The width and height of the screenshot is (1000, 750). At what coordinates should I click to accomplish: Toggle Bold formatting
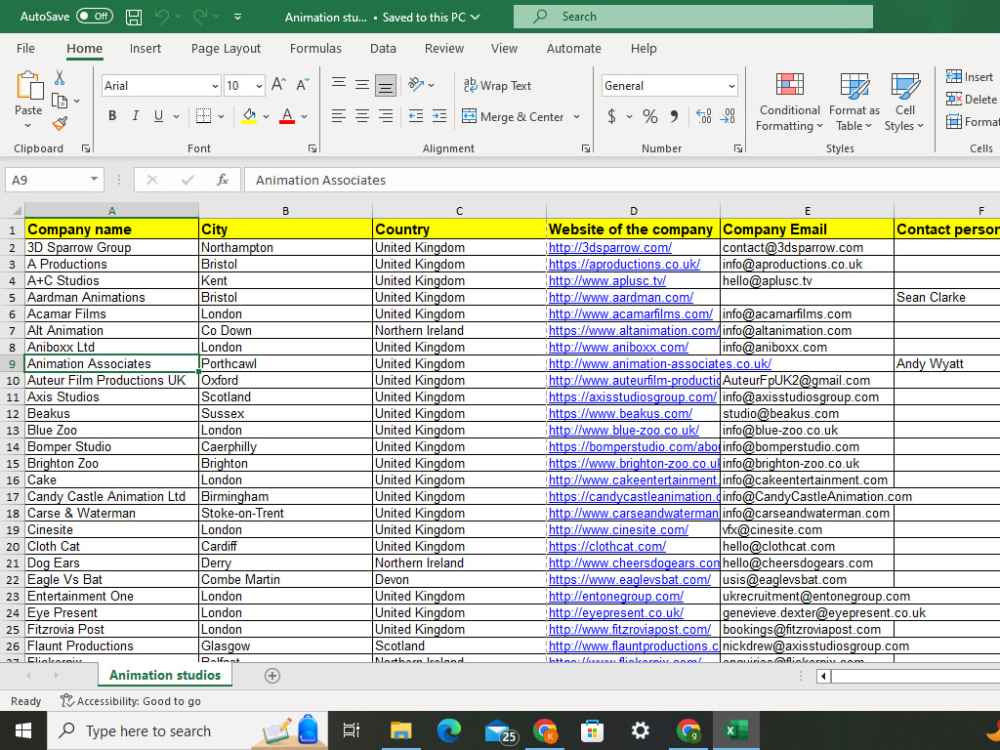pyautogui.click(x=112, y=116)
